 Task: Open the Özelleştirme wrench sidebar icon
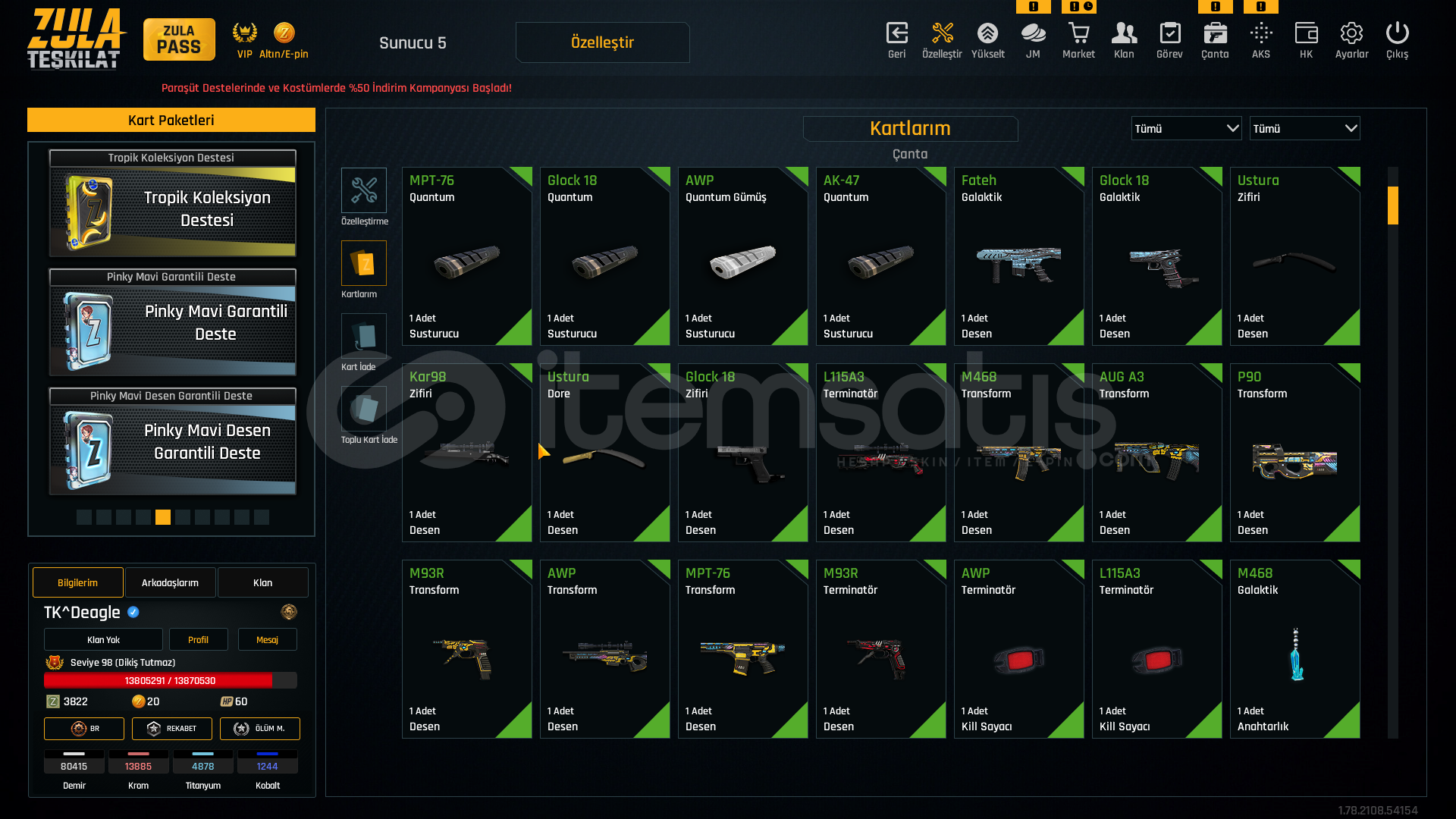[364, 190]
